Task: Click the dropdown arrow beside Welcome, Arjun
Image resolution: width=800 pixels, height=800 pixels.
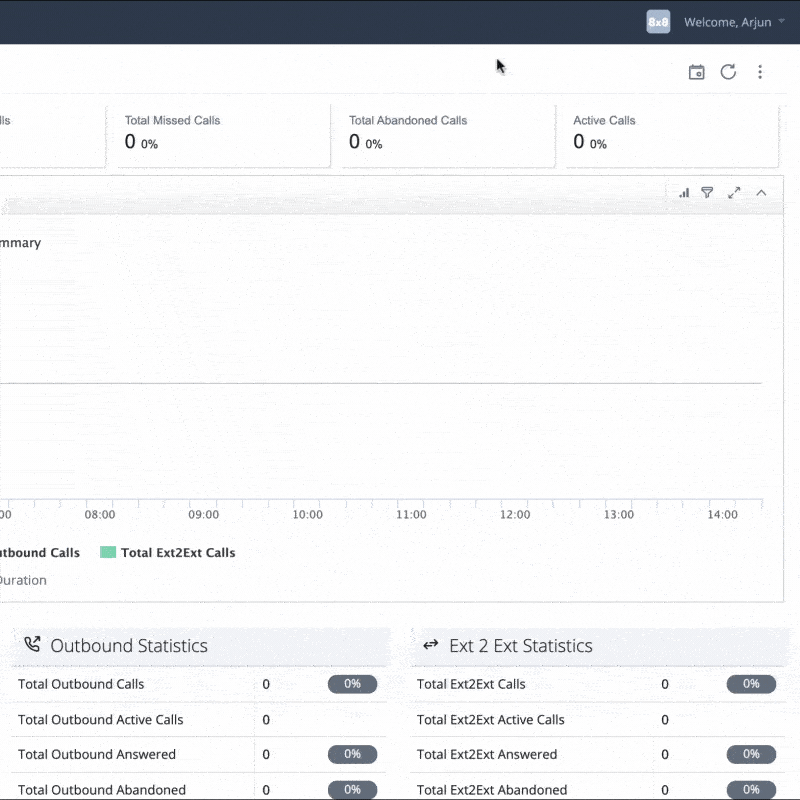Action: [781, 21]
